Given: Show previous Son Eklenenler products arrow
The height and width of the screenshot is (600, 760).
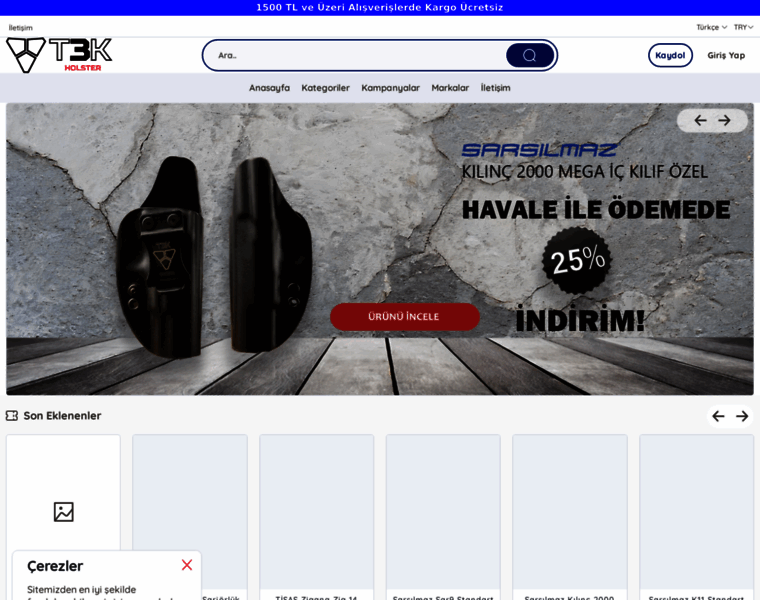Looking at the screenshot, I should [x=718, y=416].
